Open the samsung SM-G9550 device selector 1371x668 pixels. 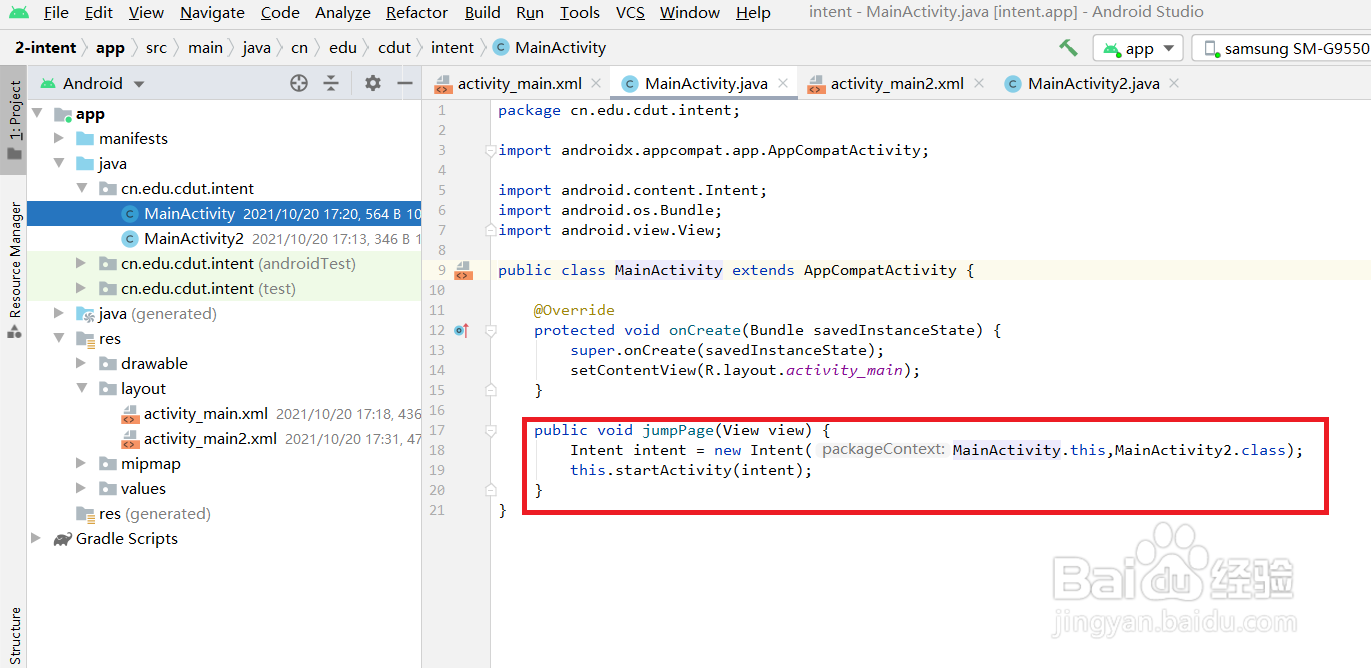1282,48
